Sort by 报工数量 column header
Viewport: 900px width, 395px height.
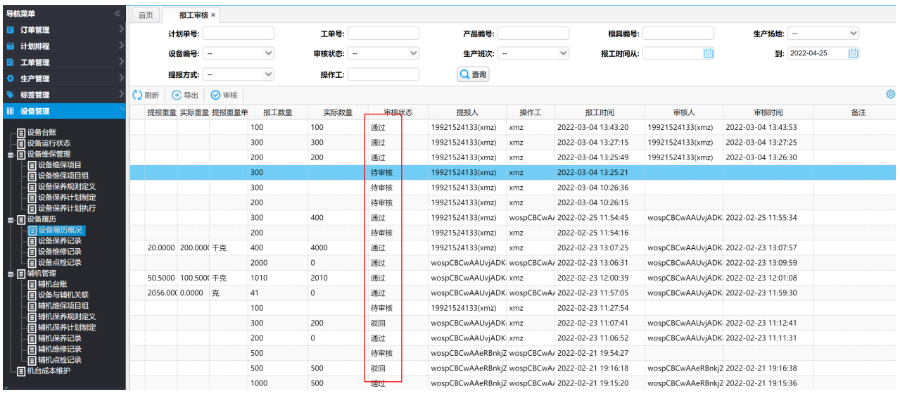point(277,113)
